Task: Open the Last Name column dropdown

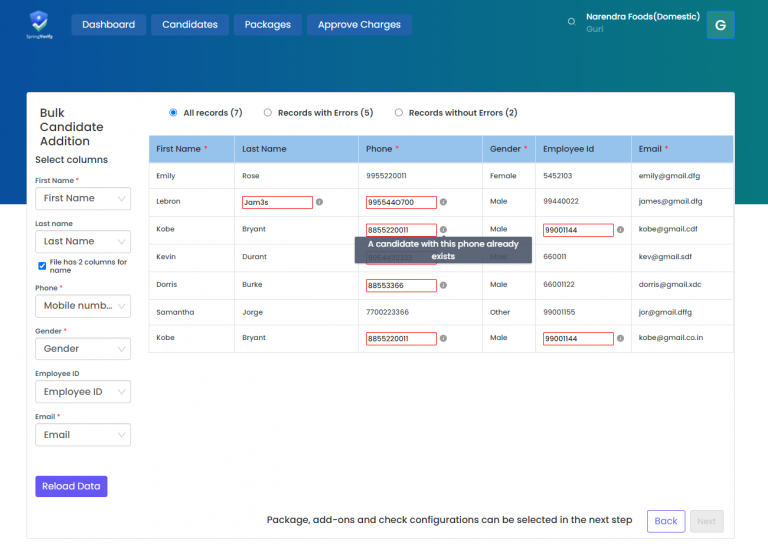Action: [83, 241]
